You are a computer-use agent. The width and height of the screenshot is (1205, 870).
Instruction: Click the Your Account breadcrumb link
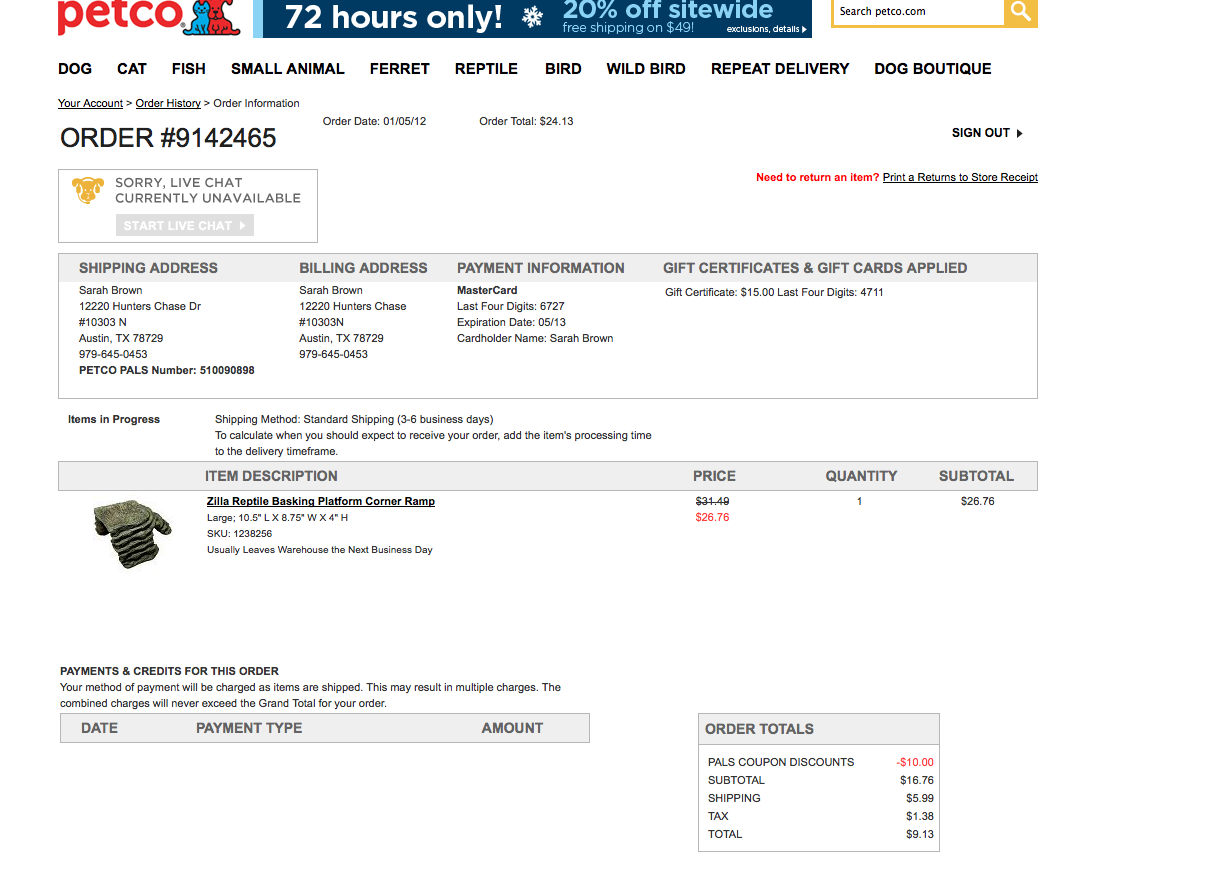[90, 103]
